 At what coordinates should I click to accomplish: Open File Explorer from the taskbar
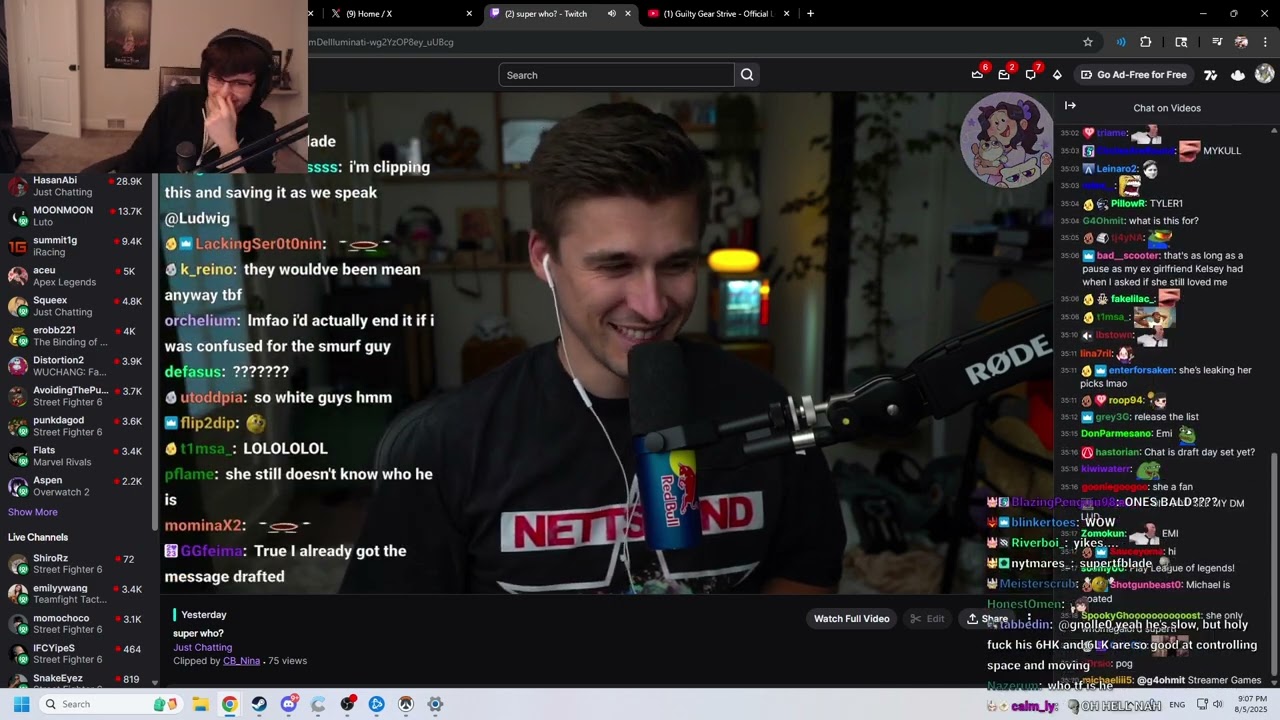click(x=200, y=704)
